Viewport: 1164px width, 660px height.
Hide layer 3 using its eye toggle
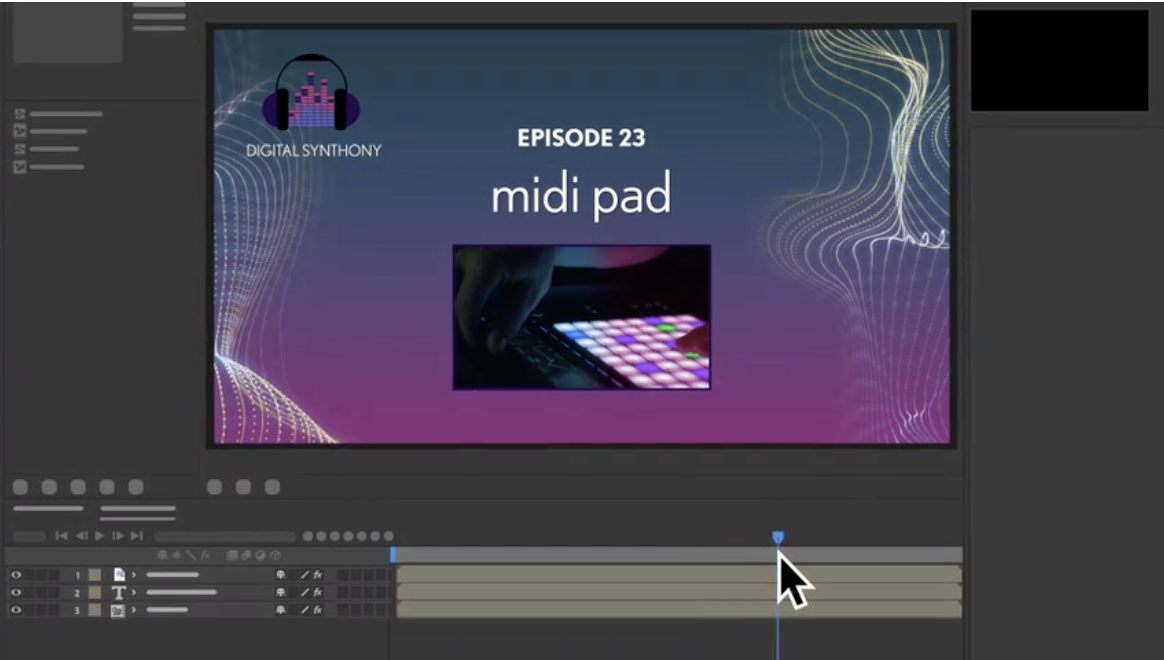[x=14, y=610]
